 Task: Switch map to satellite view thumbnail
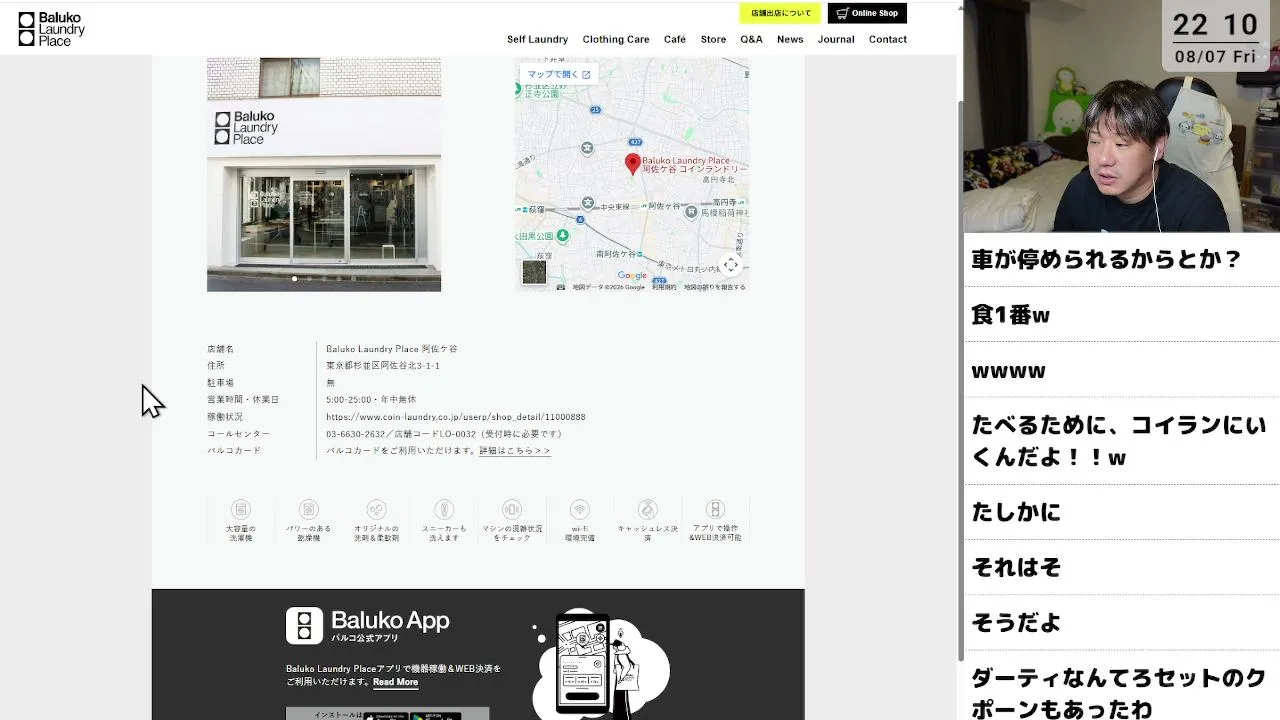click(535, 272)
